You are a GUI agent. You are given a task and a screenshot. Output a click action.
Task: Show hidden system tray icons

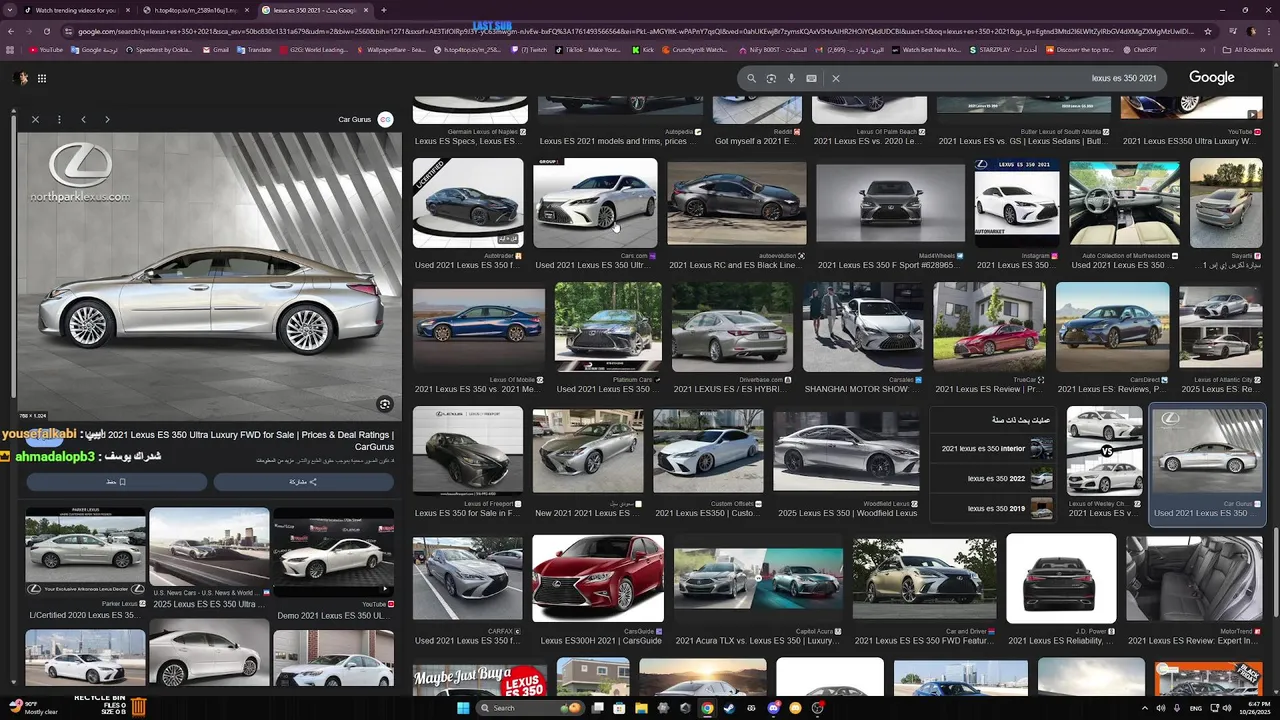[1145, 708]
